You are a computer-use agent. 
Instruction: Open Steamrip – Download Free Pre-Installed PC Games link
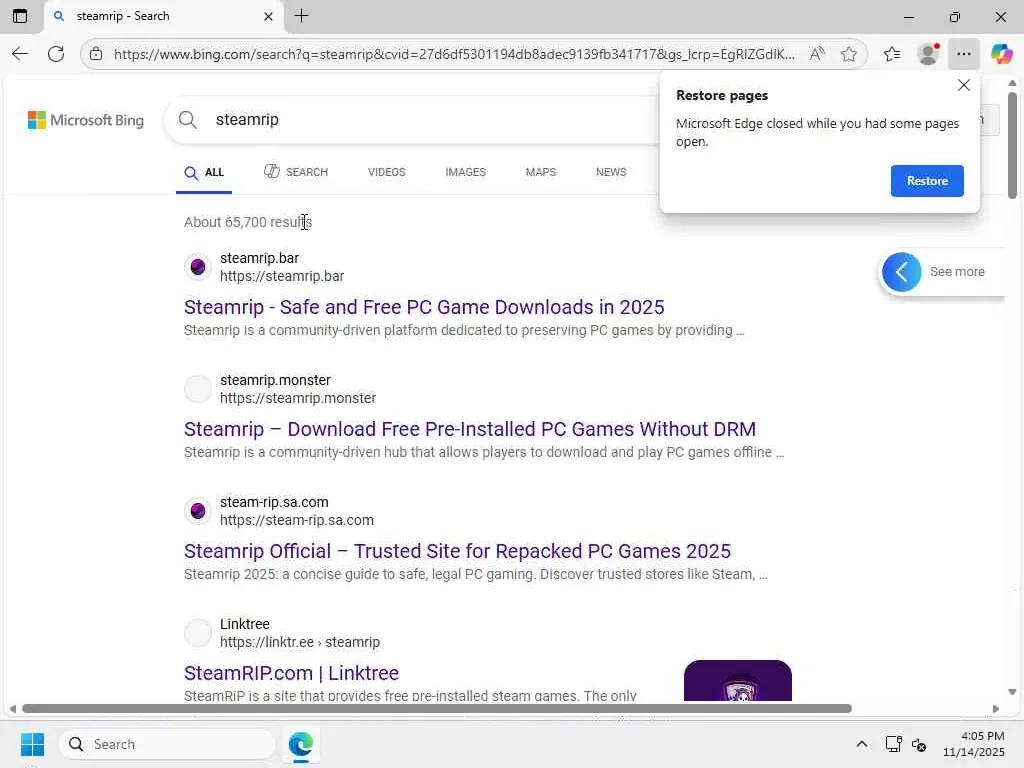pyautogui.click(x=470, y=429)
